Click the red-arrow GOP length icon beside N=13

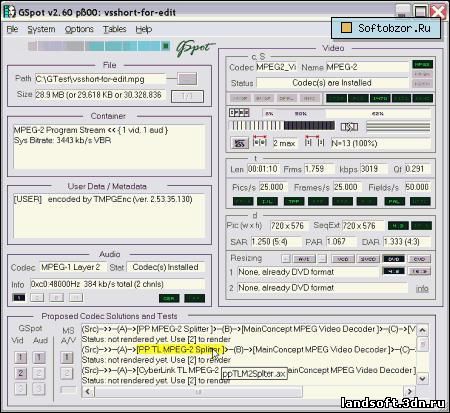(x=314, y=141)
